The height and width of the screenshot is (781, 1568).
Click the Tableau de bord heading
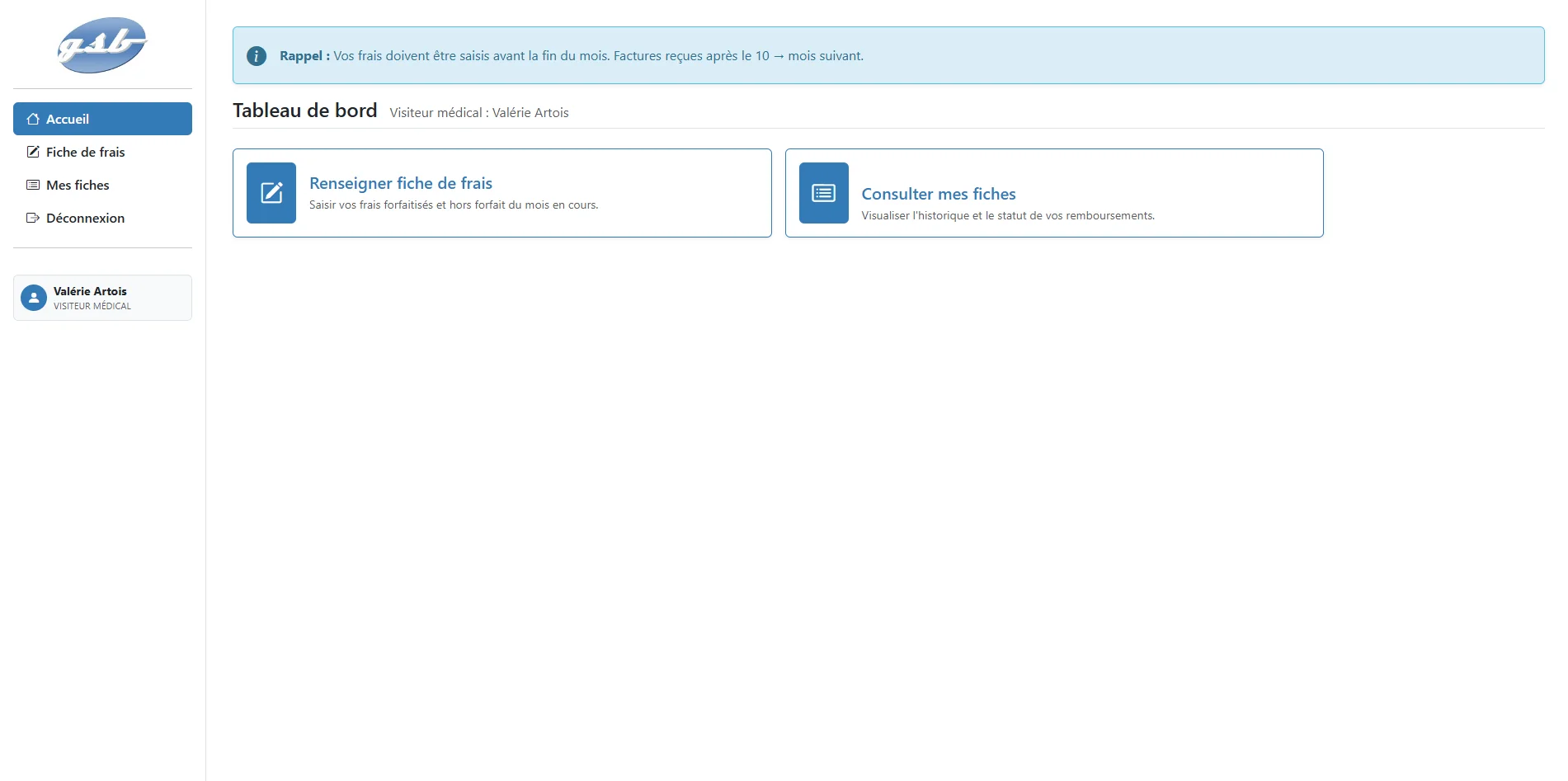click(305, 111)
